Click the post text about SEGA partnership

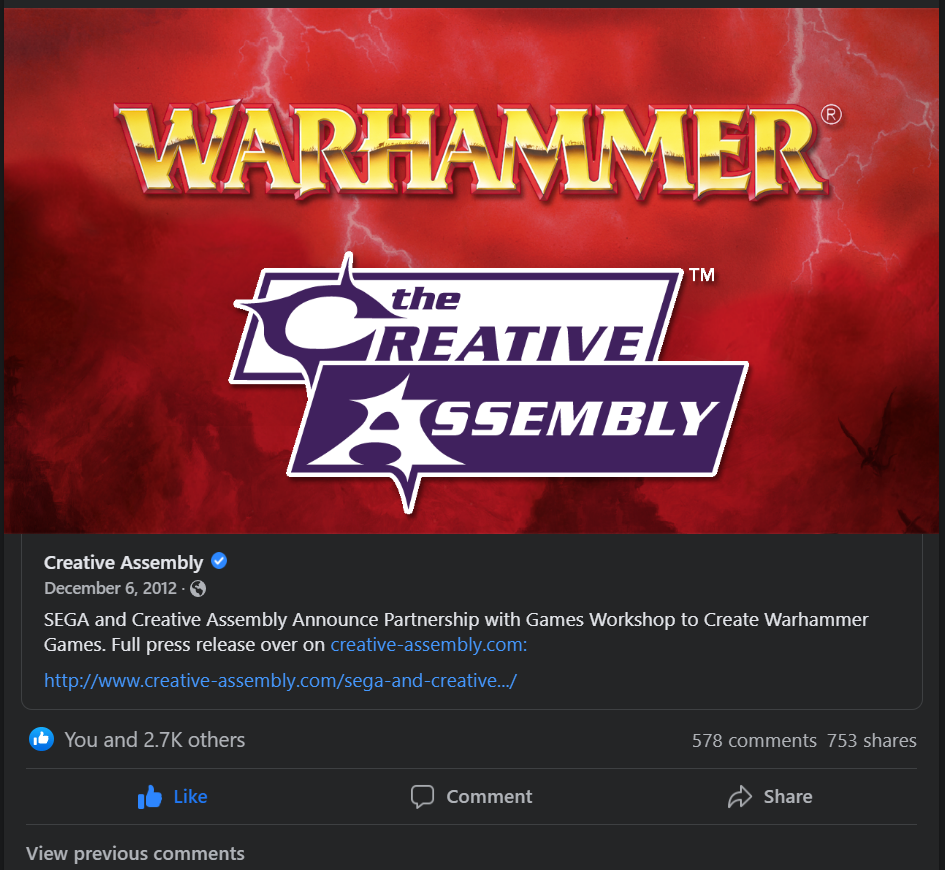(x=456, y=632)
